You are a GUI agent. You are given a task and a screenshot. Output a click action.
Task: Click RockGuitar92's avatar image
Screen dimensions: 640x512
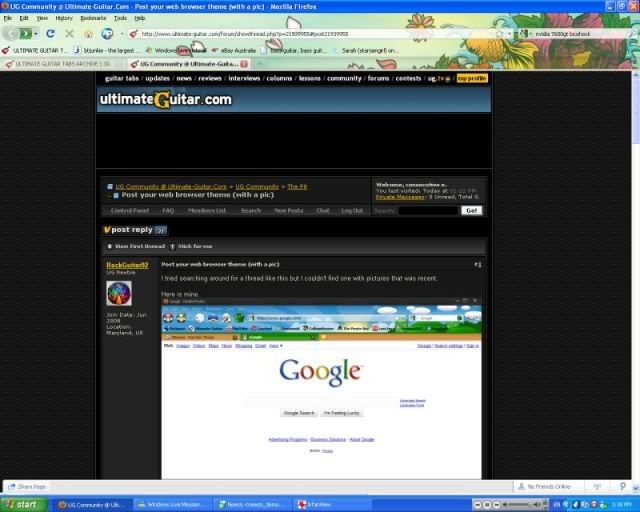pyautogui.click(x=119, y=293)
